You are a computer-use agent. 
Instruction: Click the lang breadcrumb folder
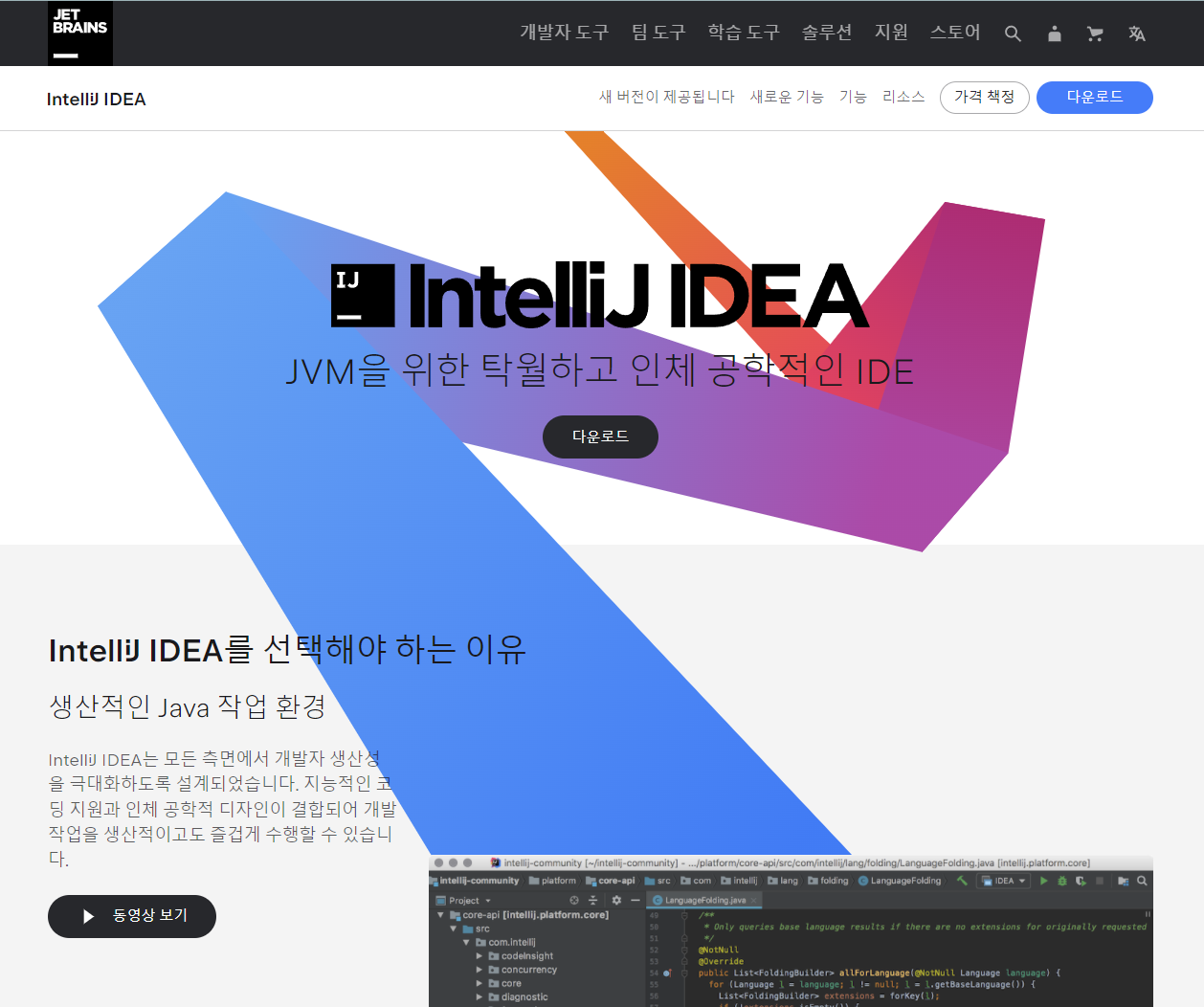pos(782,881)
